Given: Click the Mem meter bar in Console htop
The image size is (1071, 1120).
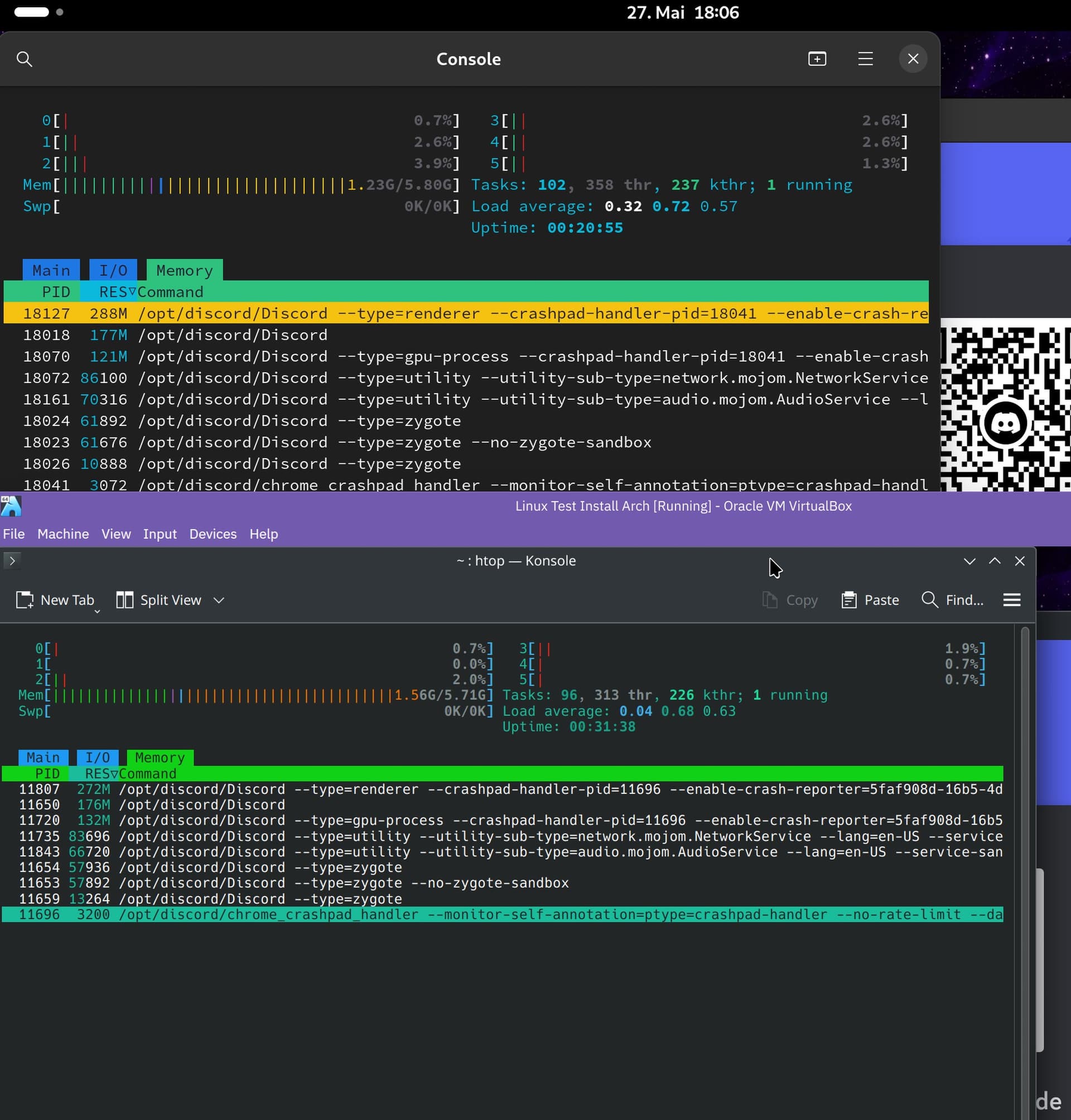Looking at the screenshot, I should click(x=242, y=185).
